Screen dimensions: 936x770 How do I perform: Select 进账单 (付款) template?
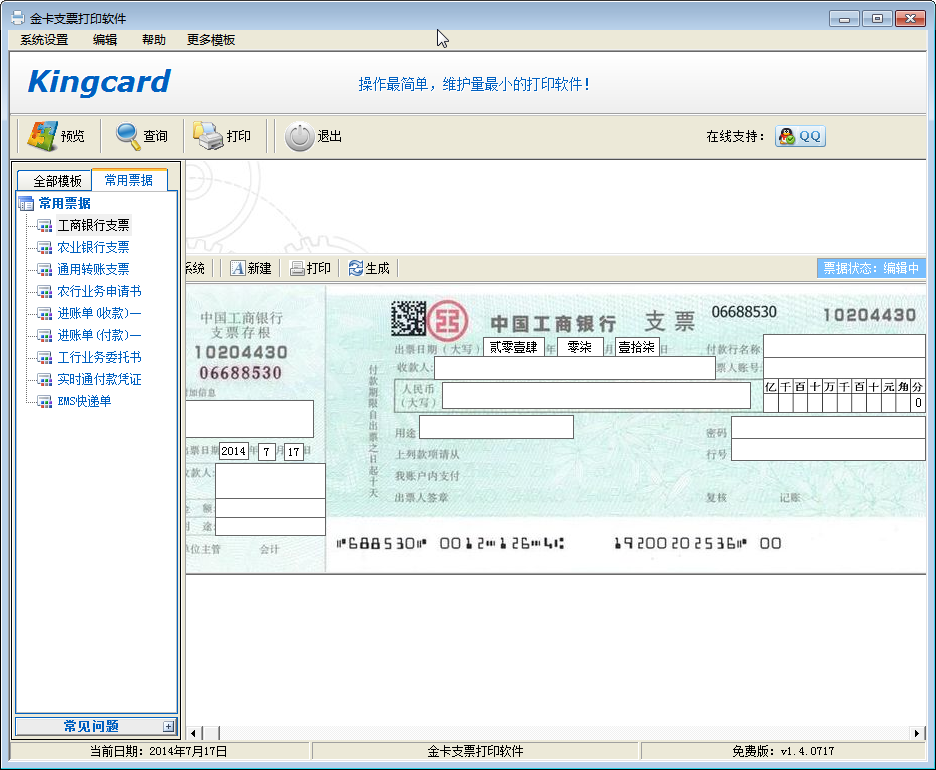click(99, 335)
